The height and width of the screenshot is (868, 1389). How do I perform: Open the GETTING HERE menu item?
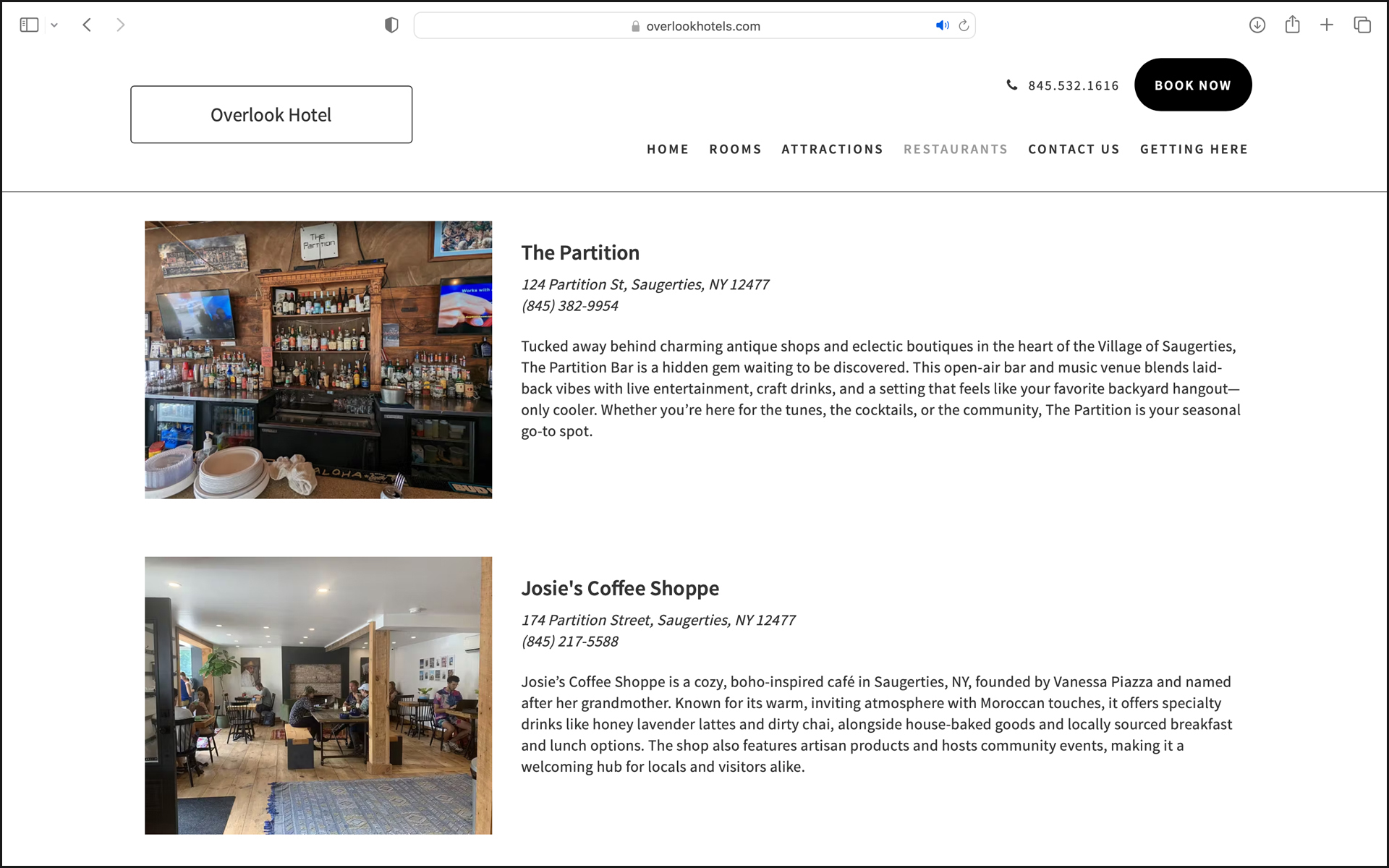coord(1194,149)
